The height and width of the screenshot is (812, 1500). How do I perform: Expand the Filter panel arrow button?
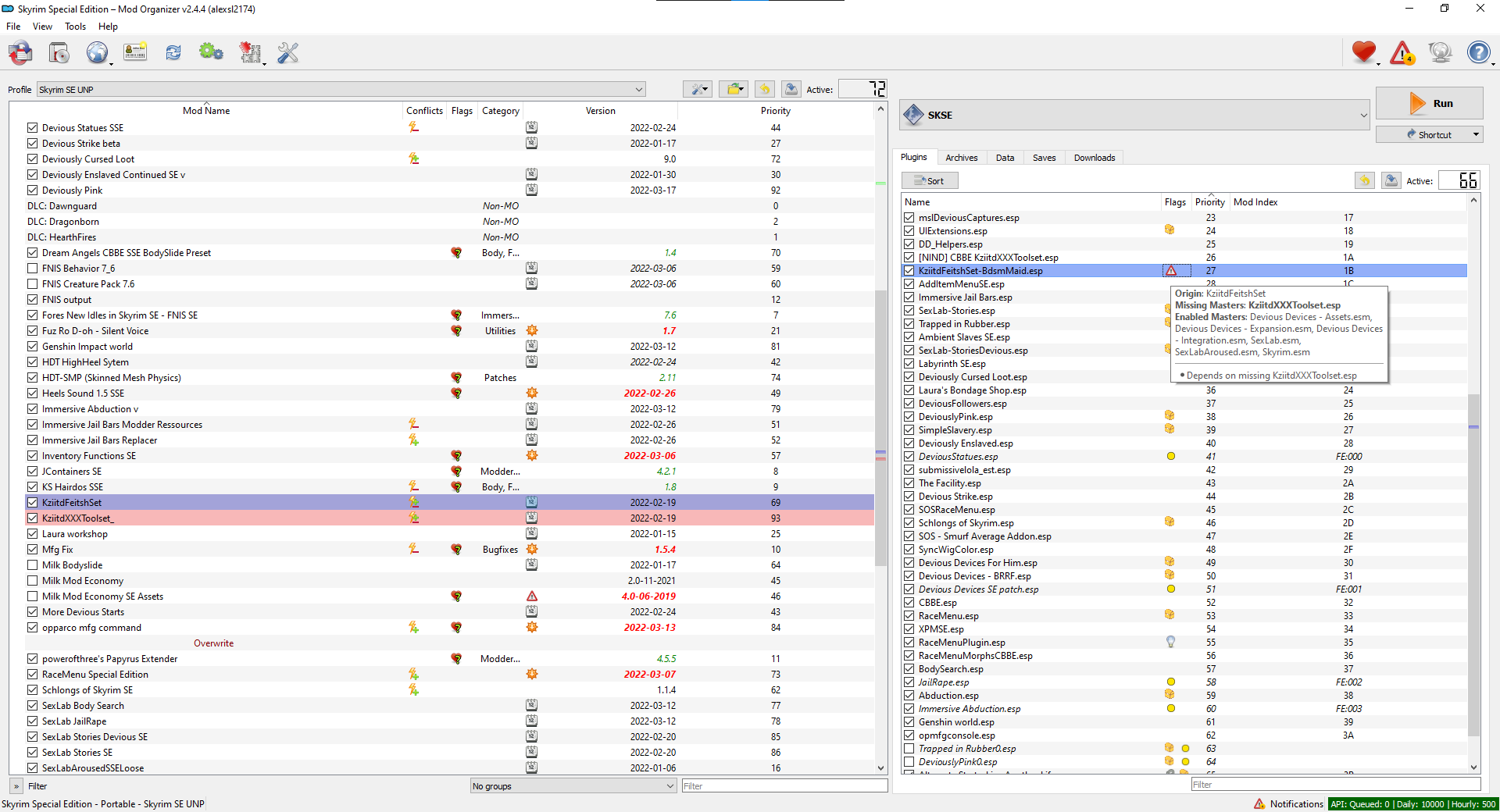tap(16, 786)
